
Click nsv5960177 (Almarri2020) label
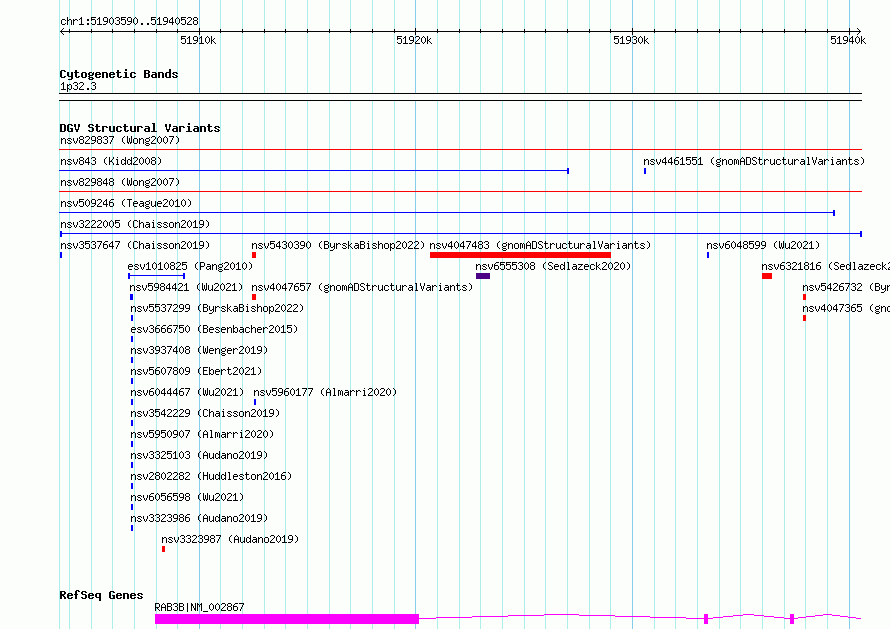point(325,392)
